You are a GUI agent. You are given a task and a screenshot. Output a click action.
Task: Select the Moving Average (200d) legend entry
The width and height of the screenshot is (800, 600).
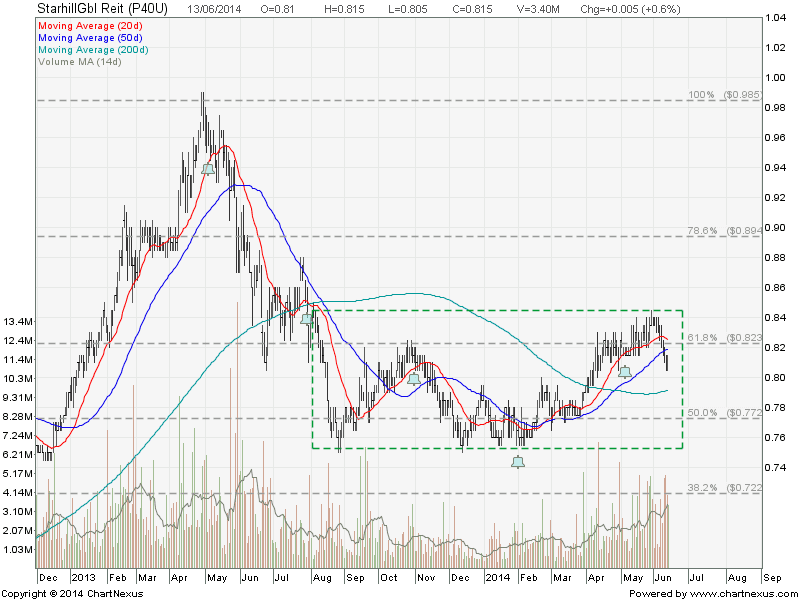(x=93, y=50)
